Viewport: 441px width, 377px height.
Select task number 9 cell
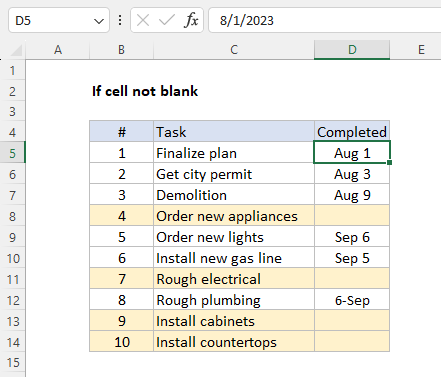tap(121, 321)
